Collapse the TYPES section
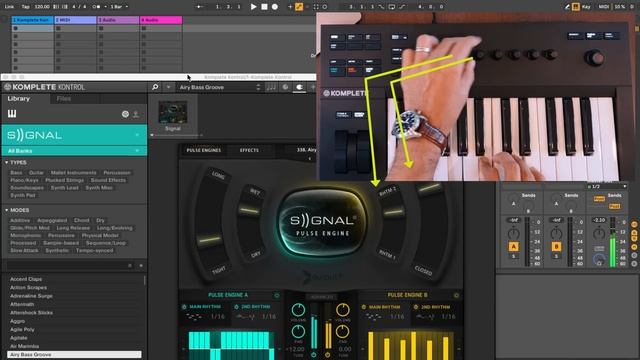 [16, 162]
